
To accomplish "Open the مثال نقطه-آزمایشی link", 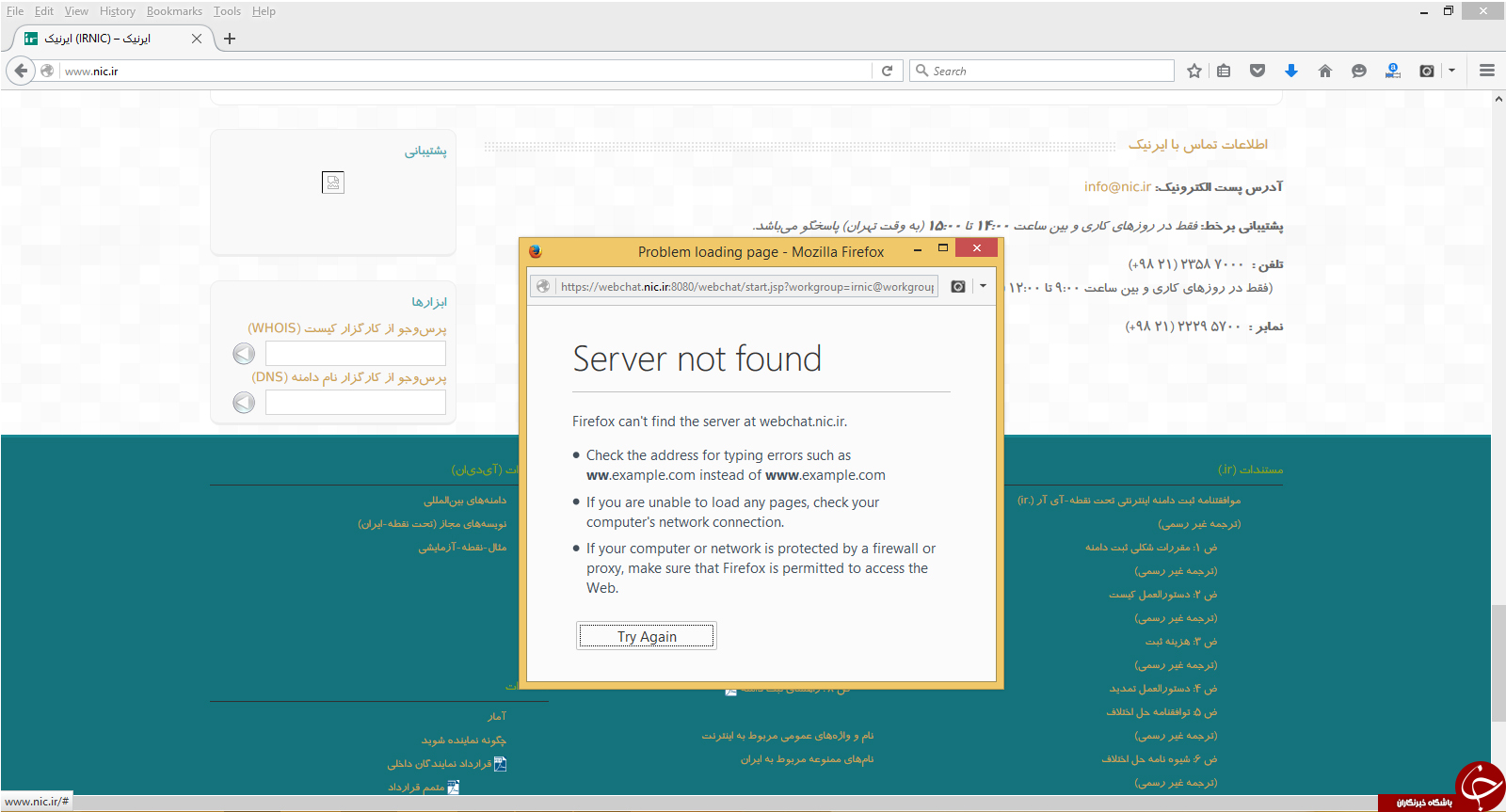I will [463, 548].
